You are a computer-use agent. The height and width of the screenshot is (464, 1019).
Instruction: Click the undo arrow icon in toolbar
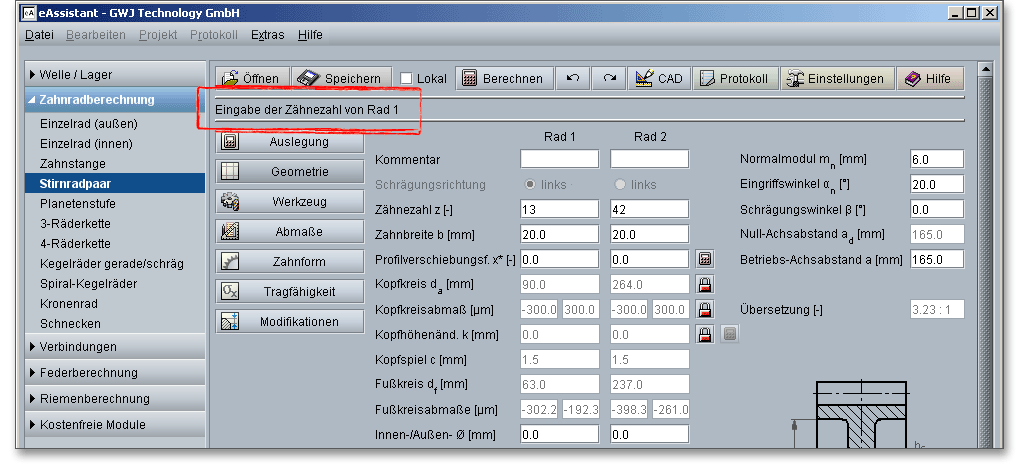click(572, 79)
